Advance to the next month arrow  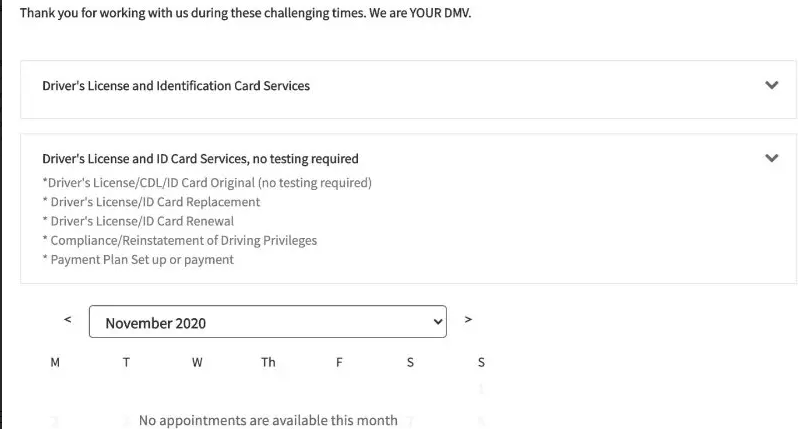pos(468,320)
